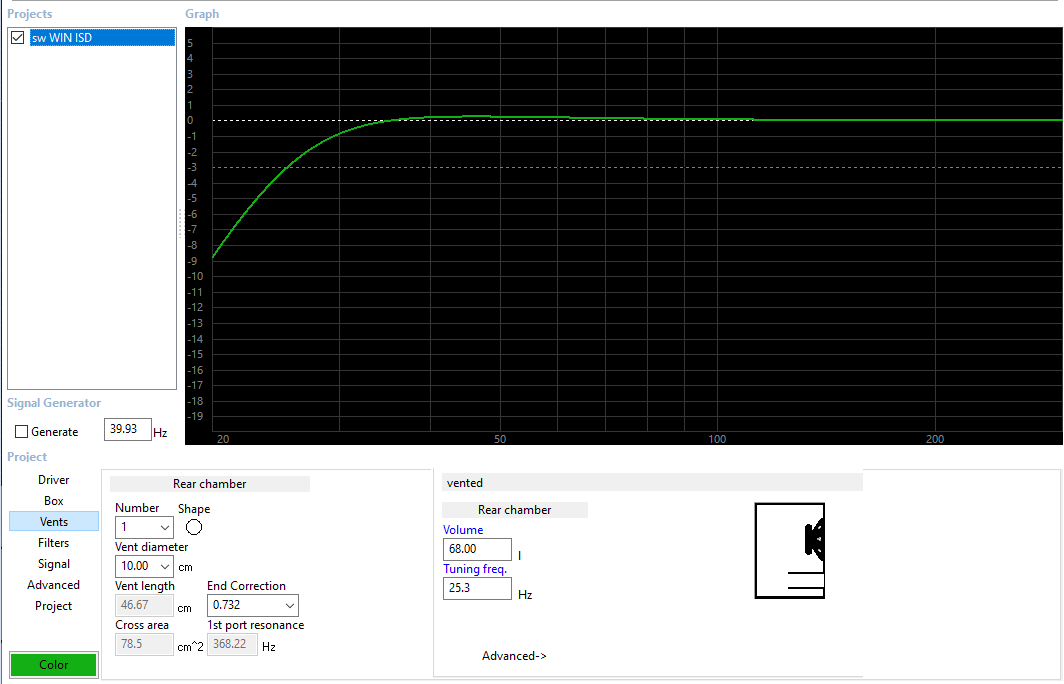This screenshot has height=684, width=1064.
Task: Click the Rear chamber header in vents panel
Action: click(210, 484)
